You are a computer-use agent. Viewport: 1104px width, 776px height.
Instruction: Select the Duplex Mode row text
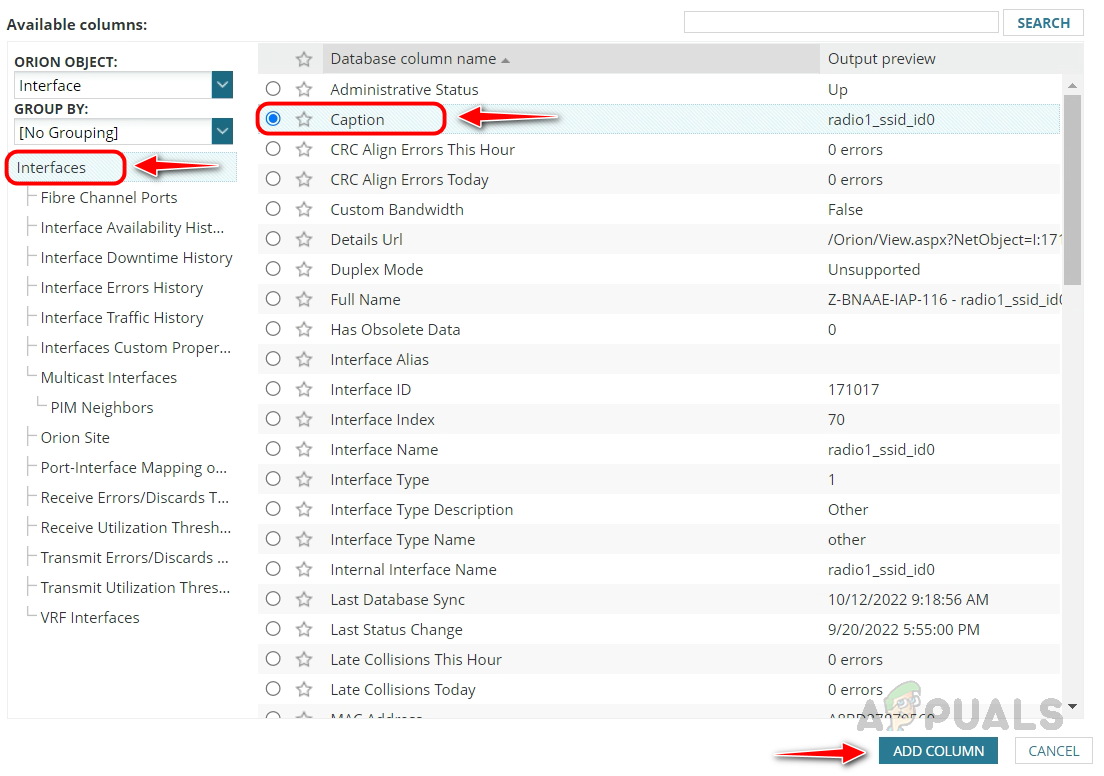coord(377,270)
